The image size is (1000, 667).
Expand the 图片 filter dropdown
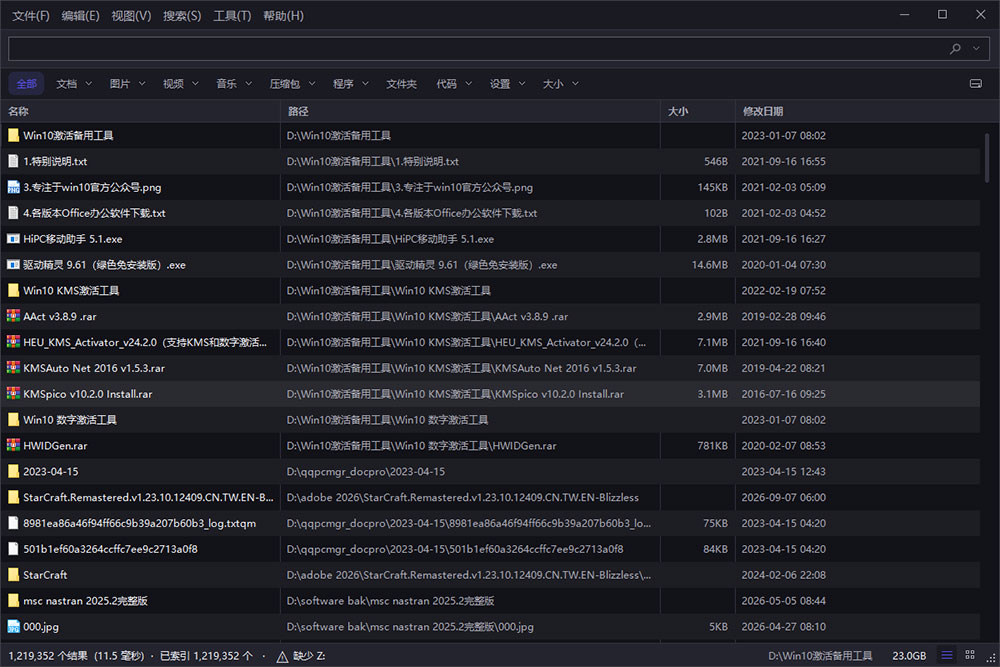coord(142,84)
